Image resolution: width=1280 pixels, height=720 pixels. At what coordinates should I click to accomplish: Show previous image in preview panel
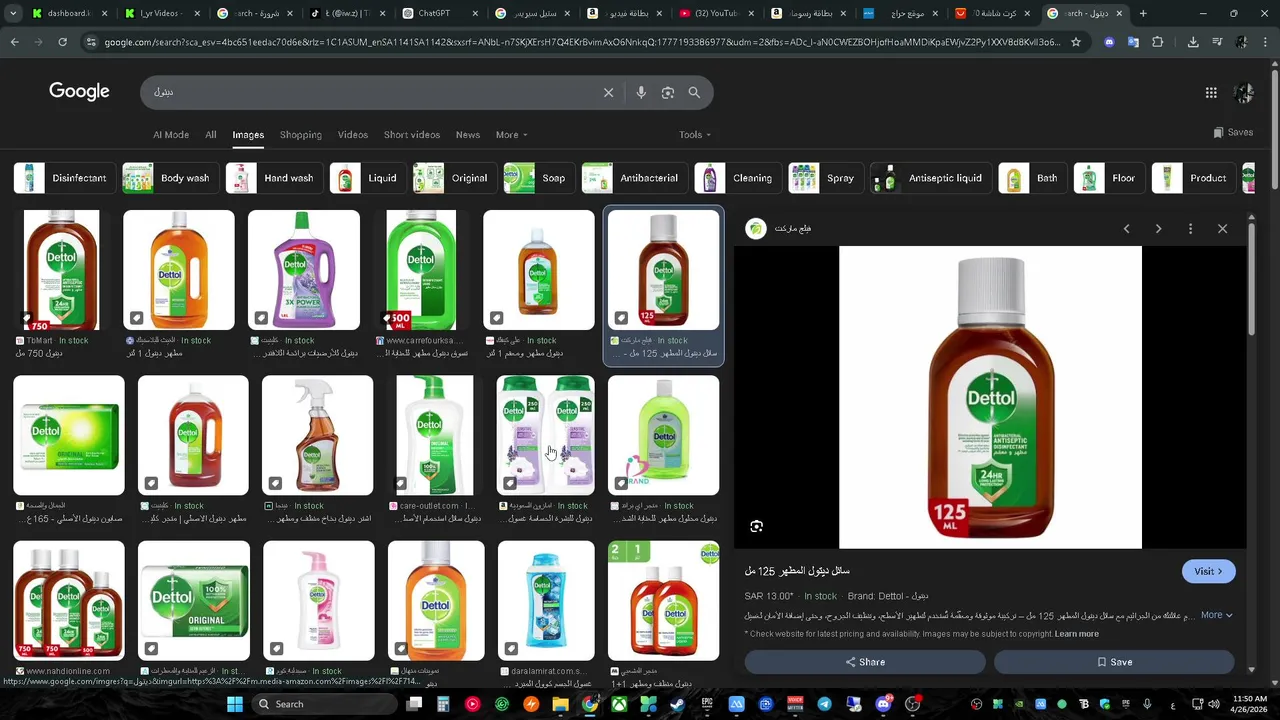point(1126,229)
